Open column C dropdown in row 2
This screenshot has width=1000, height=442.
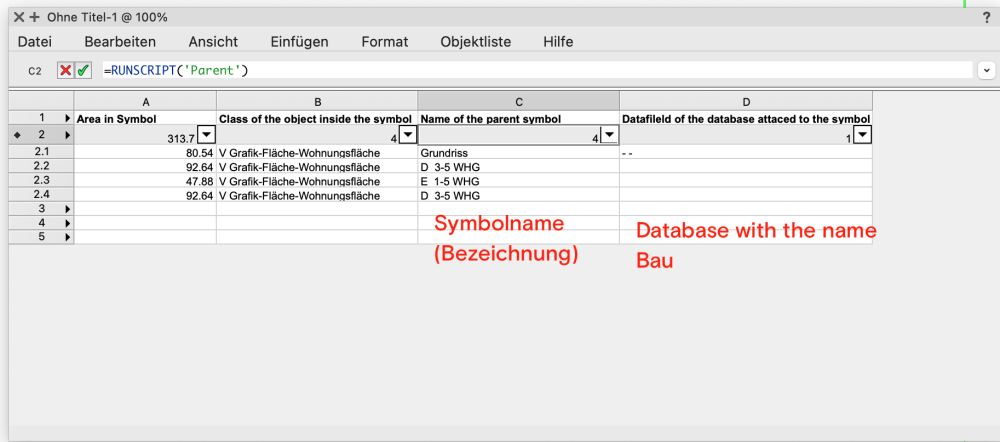(609, 135)
